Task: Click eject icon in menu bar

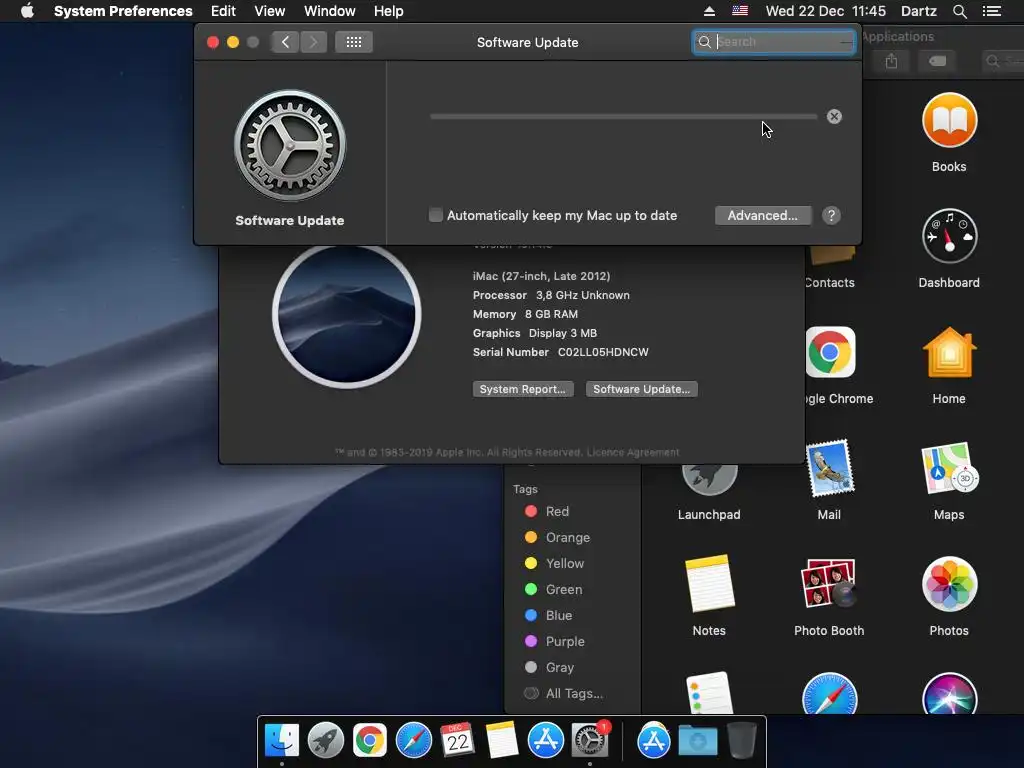Action: click(x=709, y=11)
